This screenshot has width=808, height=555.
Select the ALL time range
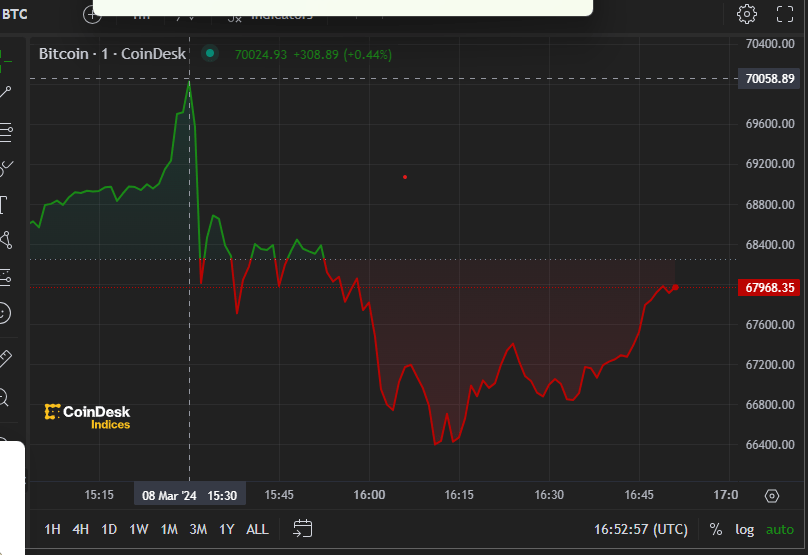tap(257, 529)
